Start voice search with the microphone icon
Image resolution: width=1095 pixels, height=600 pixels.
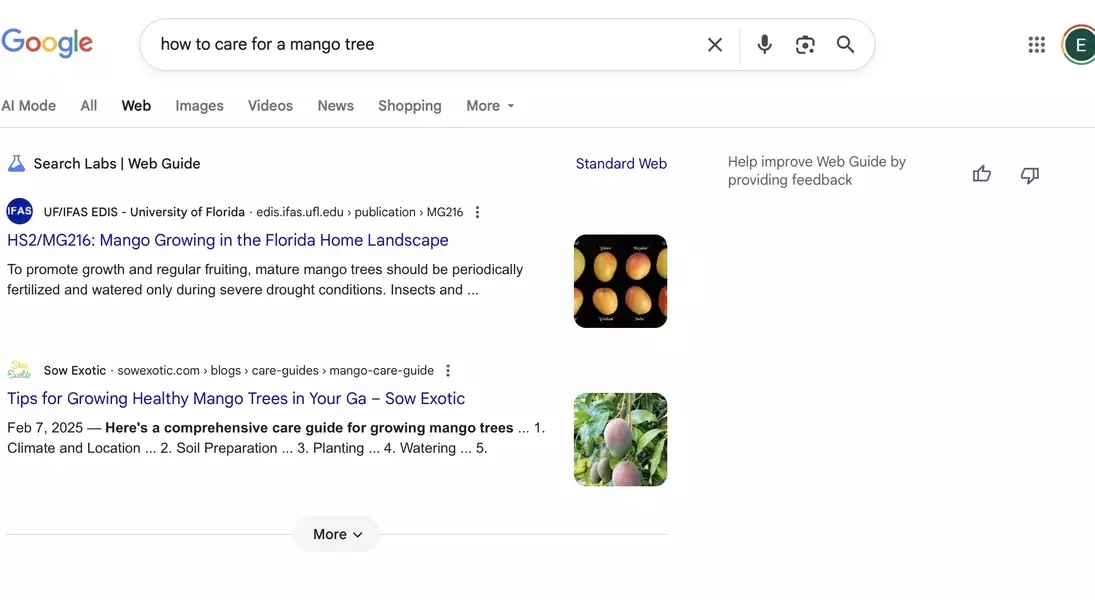pyautogui.click(x=765, y=45)
